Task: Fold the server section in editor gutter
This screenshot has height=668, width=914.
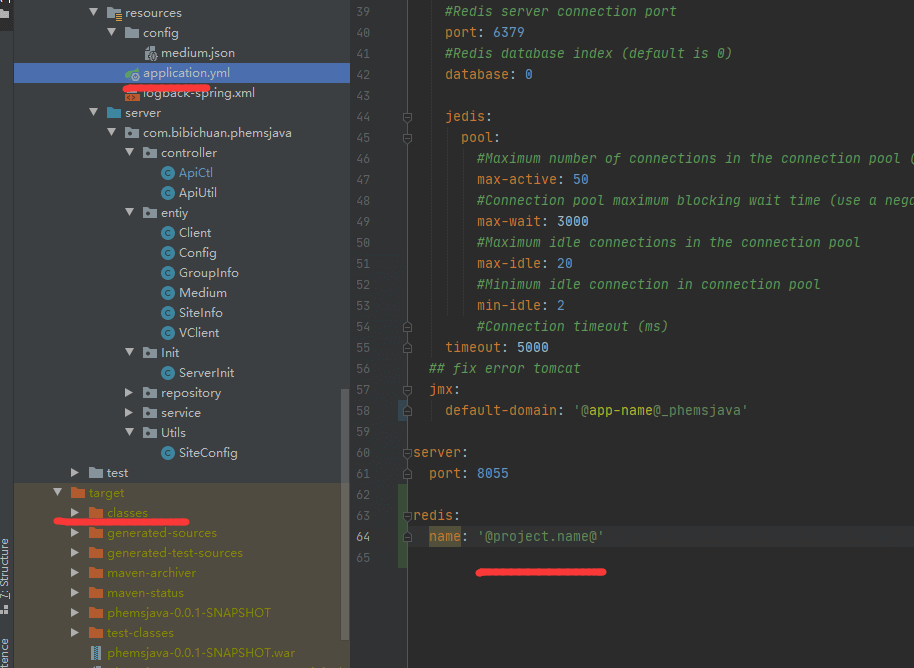Action: coord(407,453)
